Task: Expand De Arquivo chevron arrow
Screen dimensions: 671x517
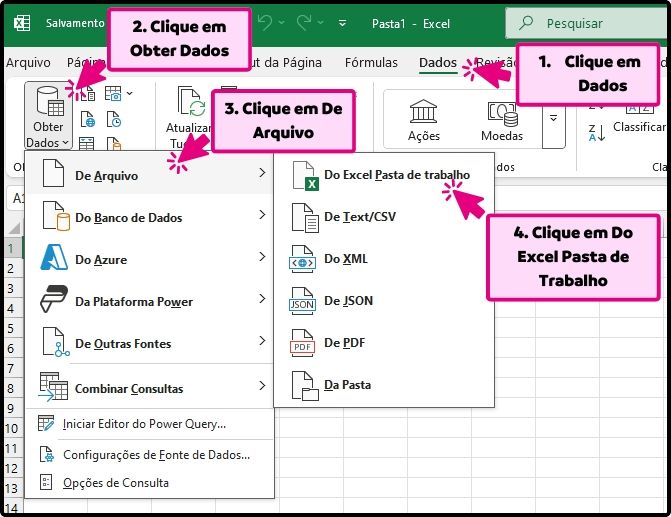Action: coord(262,173)
